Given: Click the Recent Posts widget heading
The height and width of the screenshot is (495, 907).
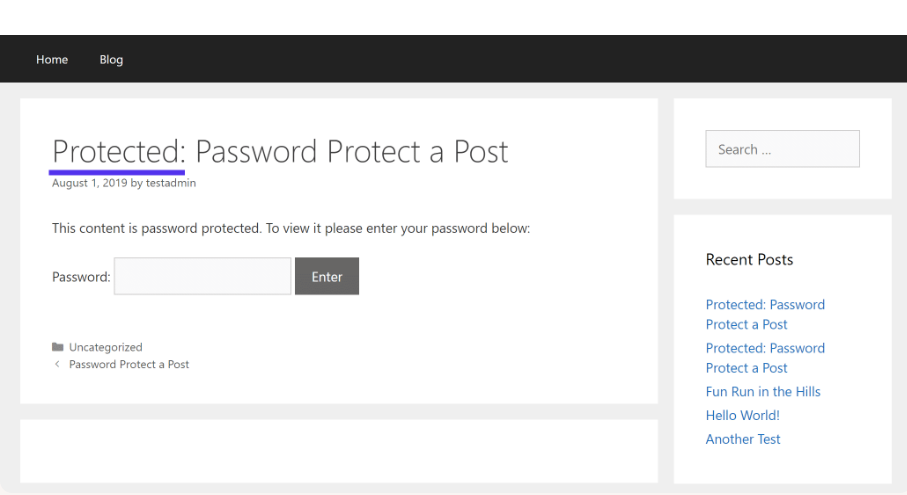Looking at the screenshot, I should pos(749,260).
